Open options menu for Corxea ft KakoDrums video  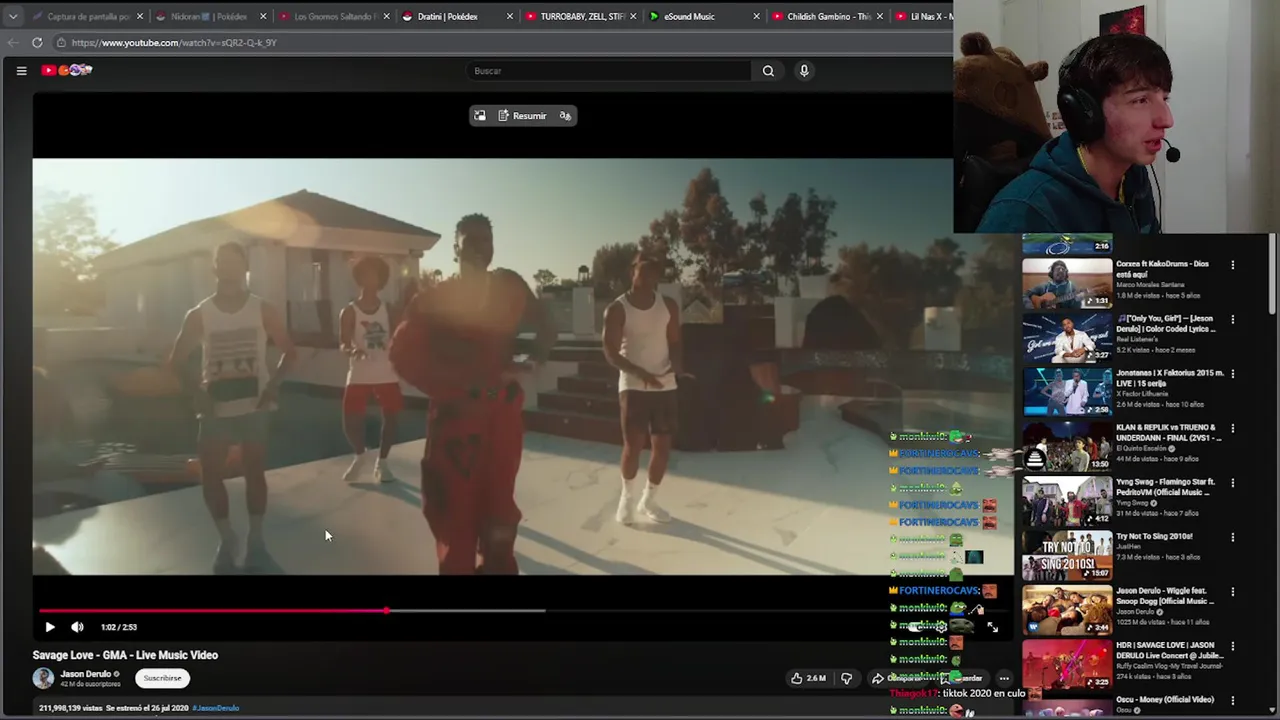click(x=1233, y=265)
